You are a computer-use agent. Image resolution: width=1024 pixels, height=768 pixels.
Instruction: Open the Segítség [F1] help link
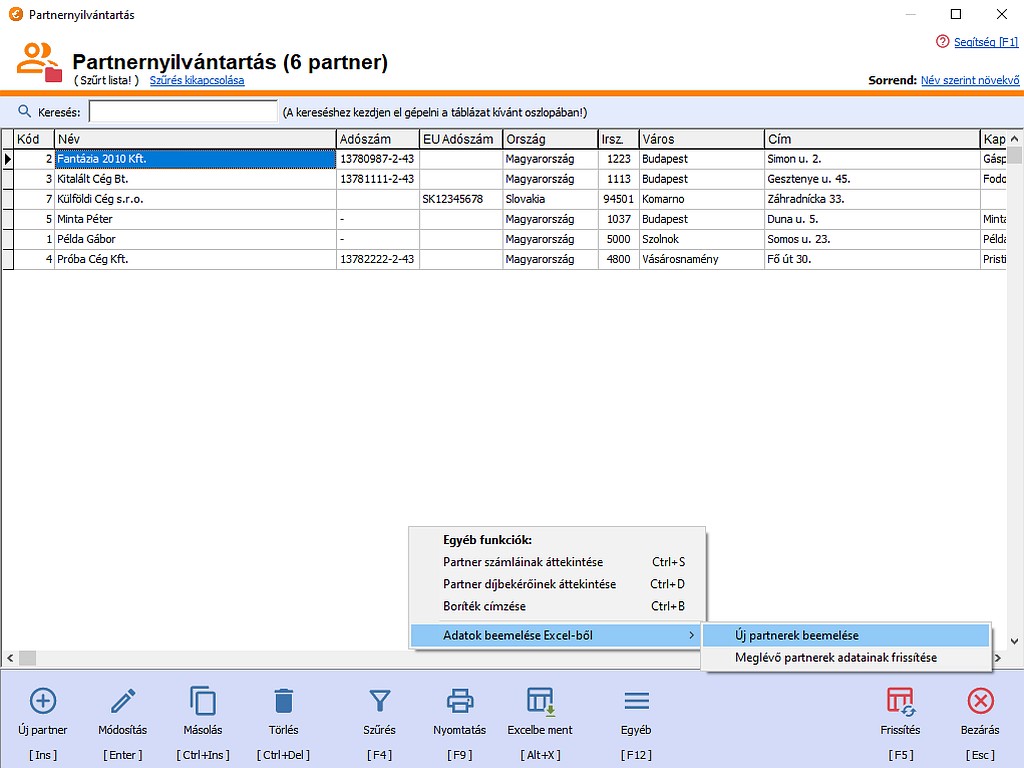point(985,42)
